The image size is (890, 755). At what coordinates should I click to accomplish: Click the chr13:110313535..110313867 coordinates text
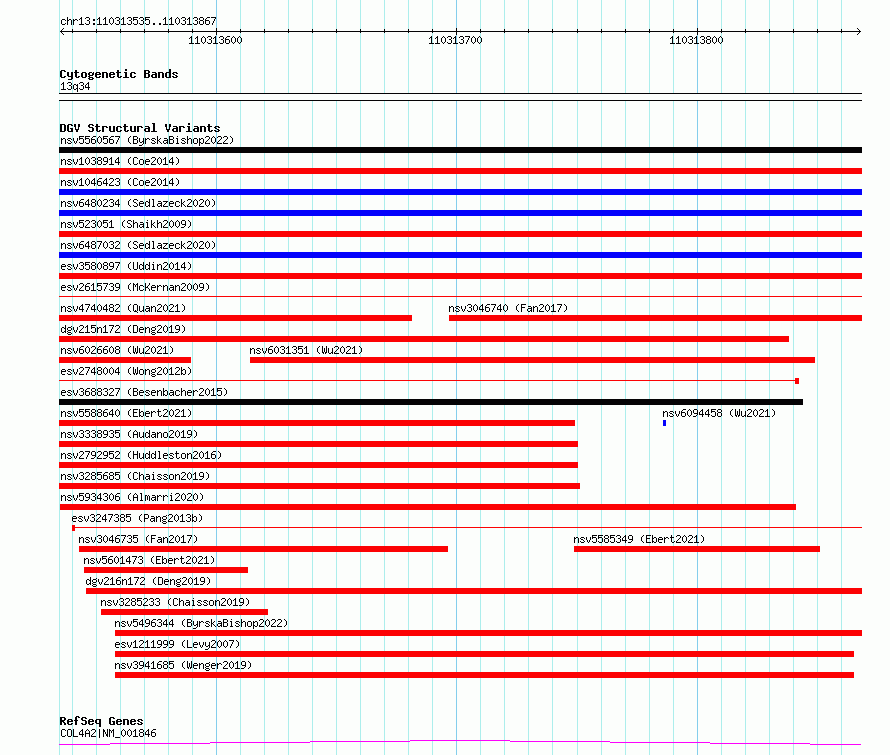pyautogui.click(x=138, y=22)
